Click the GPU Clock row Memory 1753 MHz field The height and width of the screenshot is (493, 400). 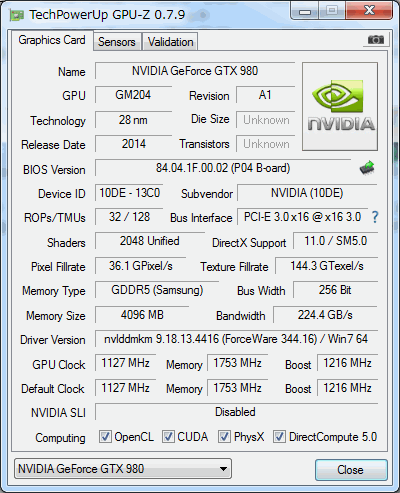click(x=238, y=363)
